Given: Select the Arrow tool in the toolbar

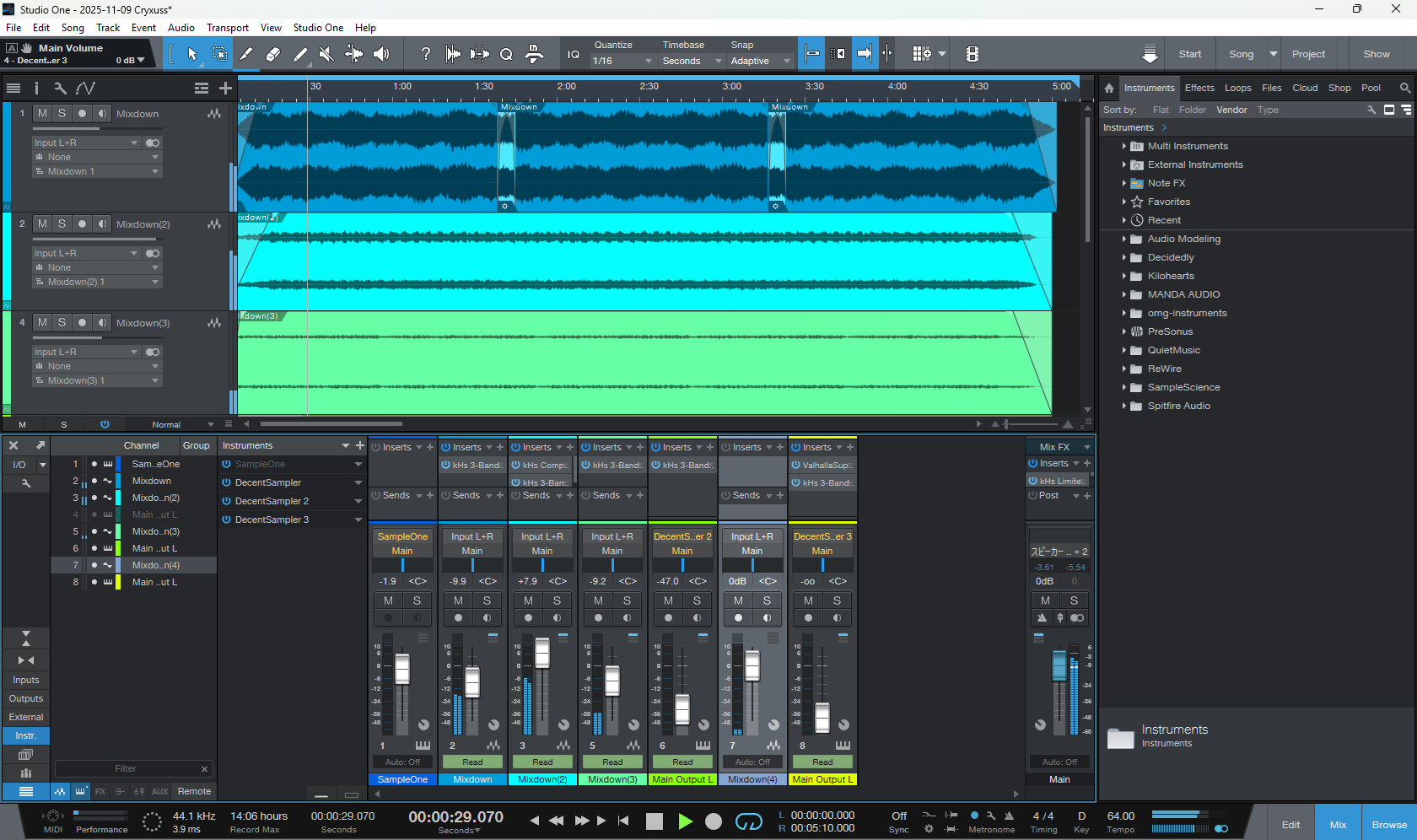Looking at the screenshot, I should tap(190, 53).
